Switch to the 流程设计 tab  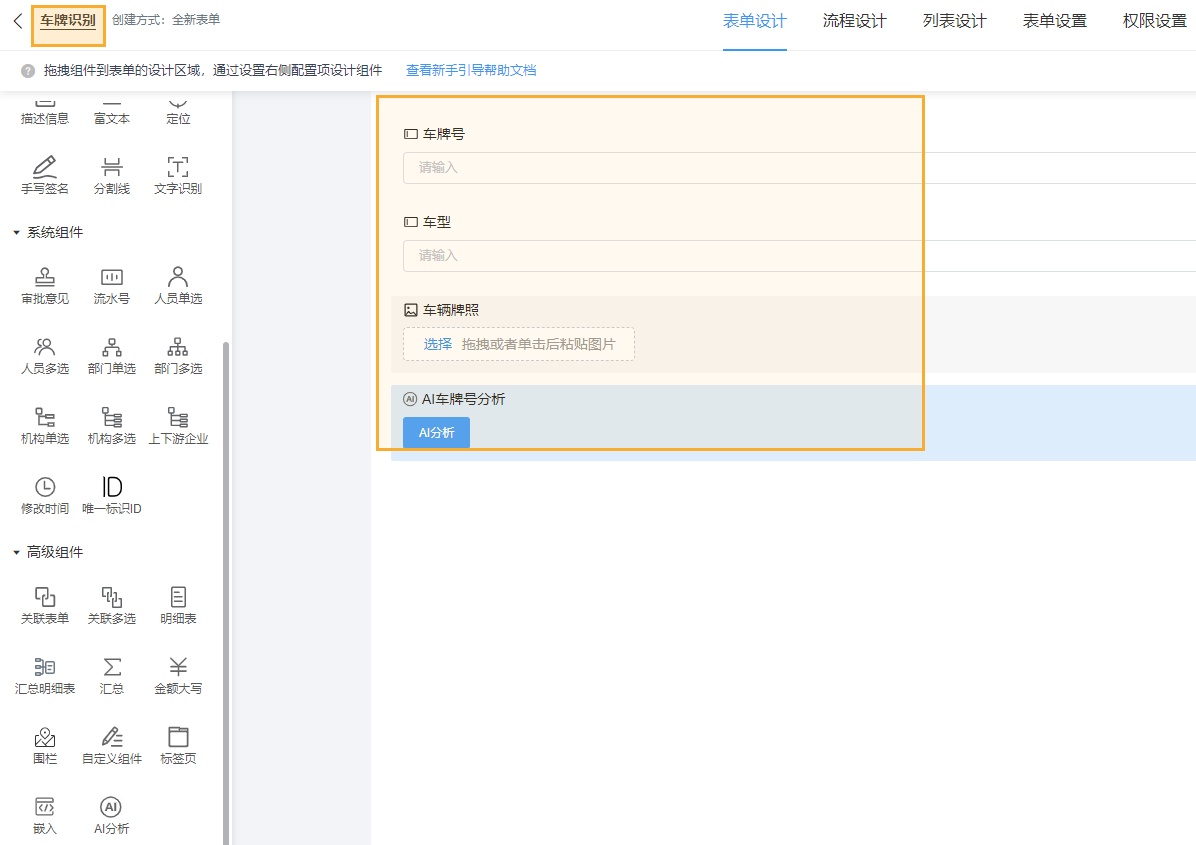click(x=854, y=20)
